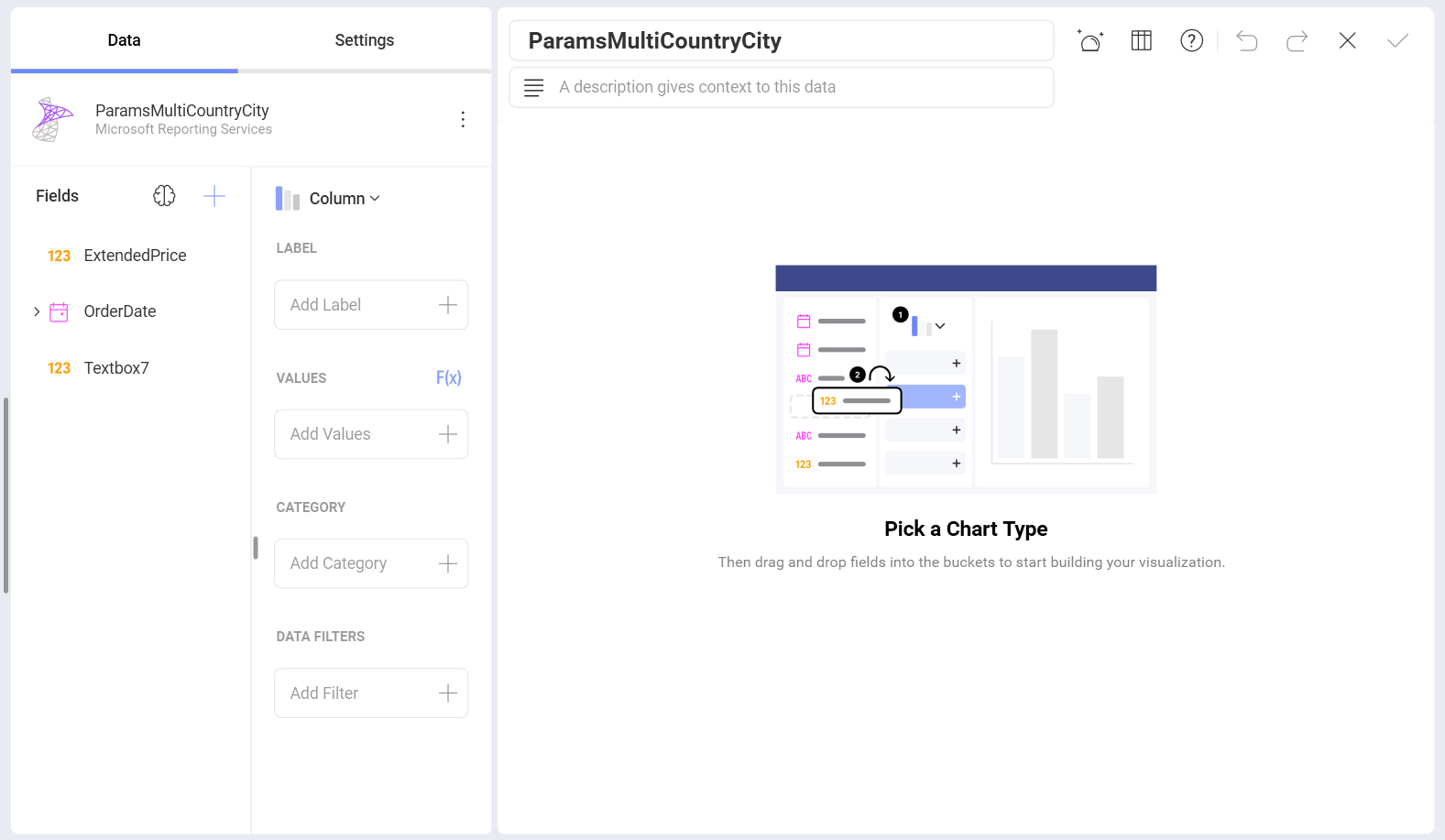Open the data table view icon

pos(1141,40)
